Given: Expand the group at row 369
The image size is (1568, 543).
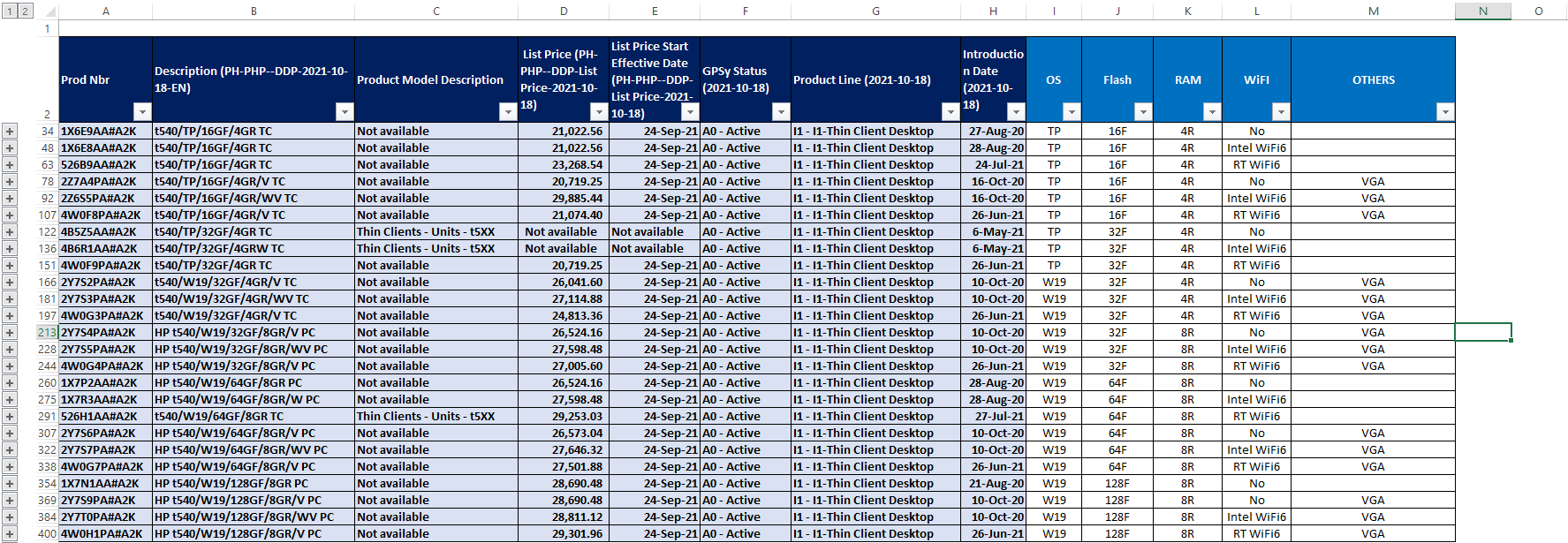Looking at the screenshot, I should (10, 501).
